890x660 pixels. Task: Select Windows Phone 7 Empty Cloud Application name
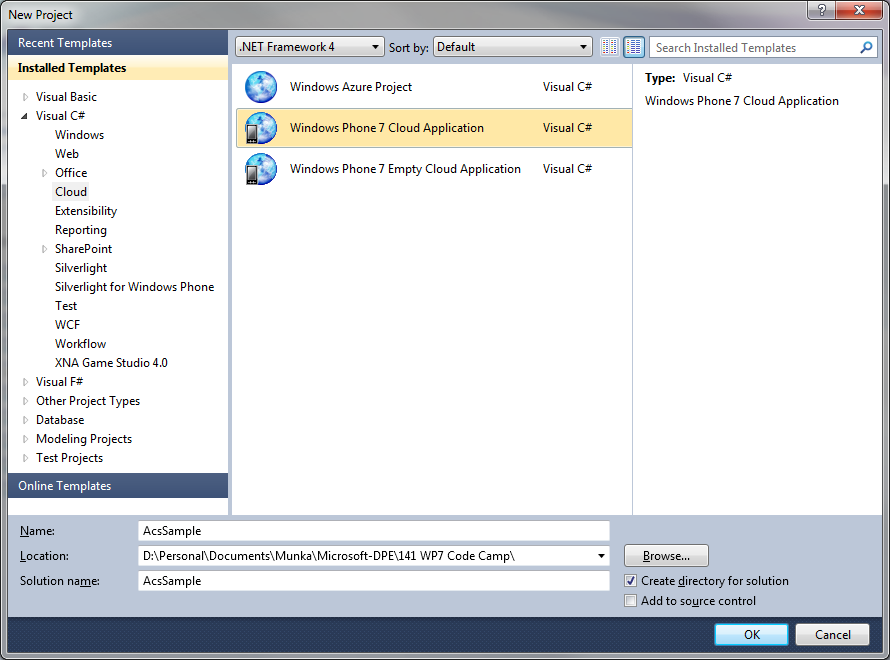[x=405, y=169]
